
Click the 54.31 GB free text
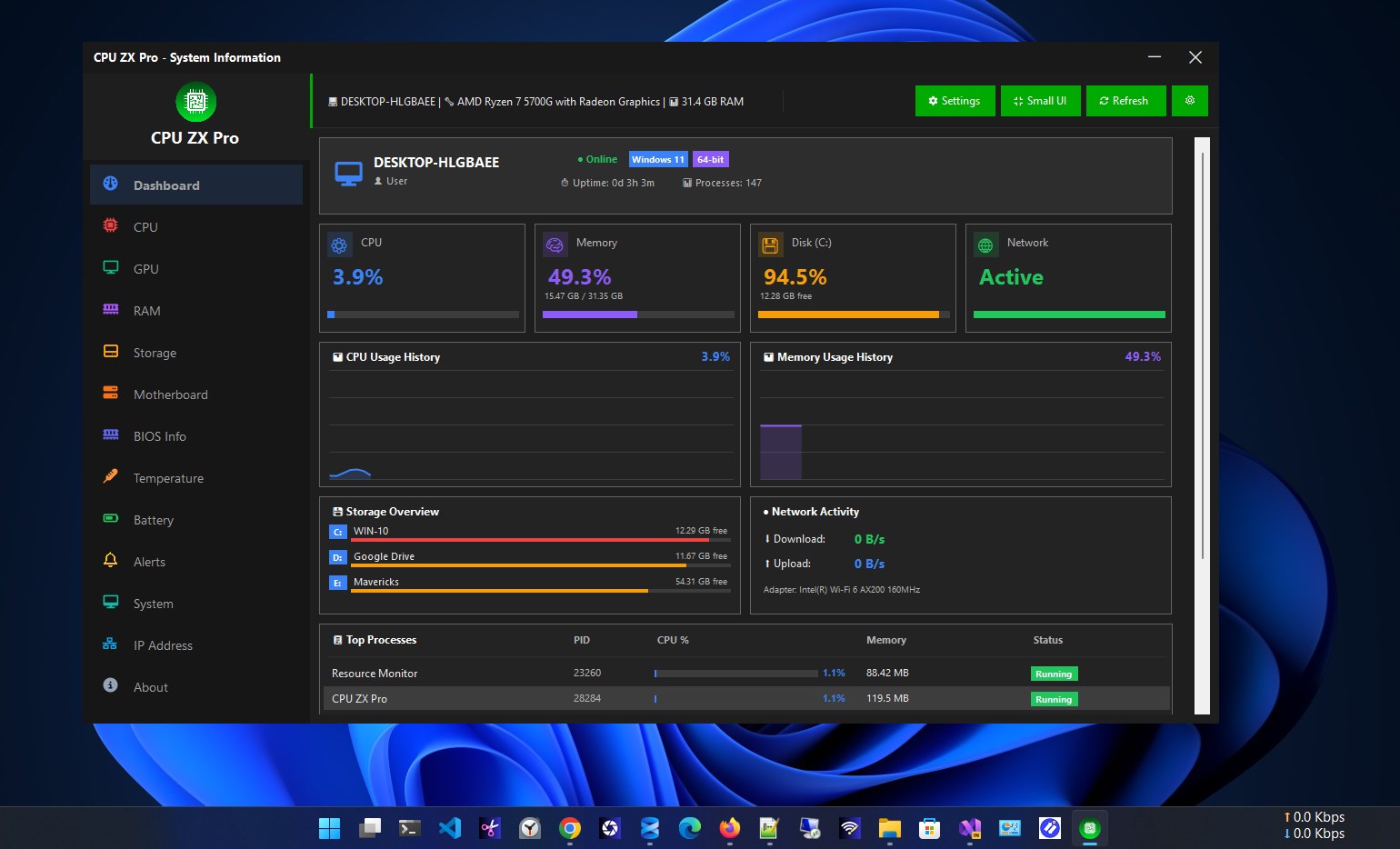click(701, 582)
